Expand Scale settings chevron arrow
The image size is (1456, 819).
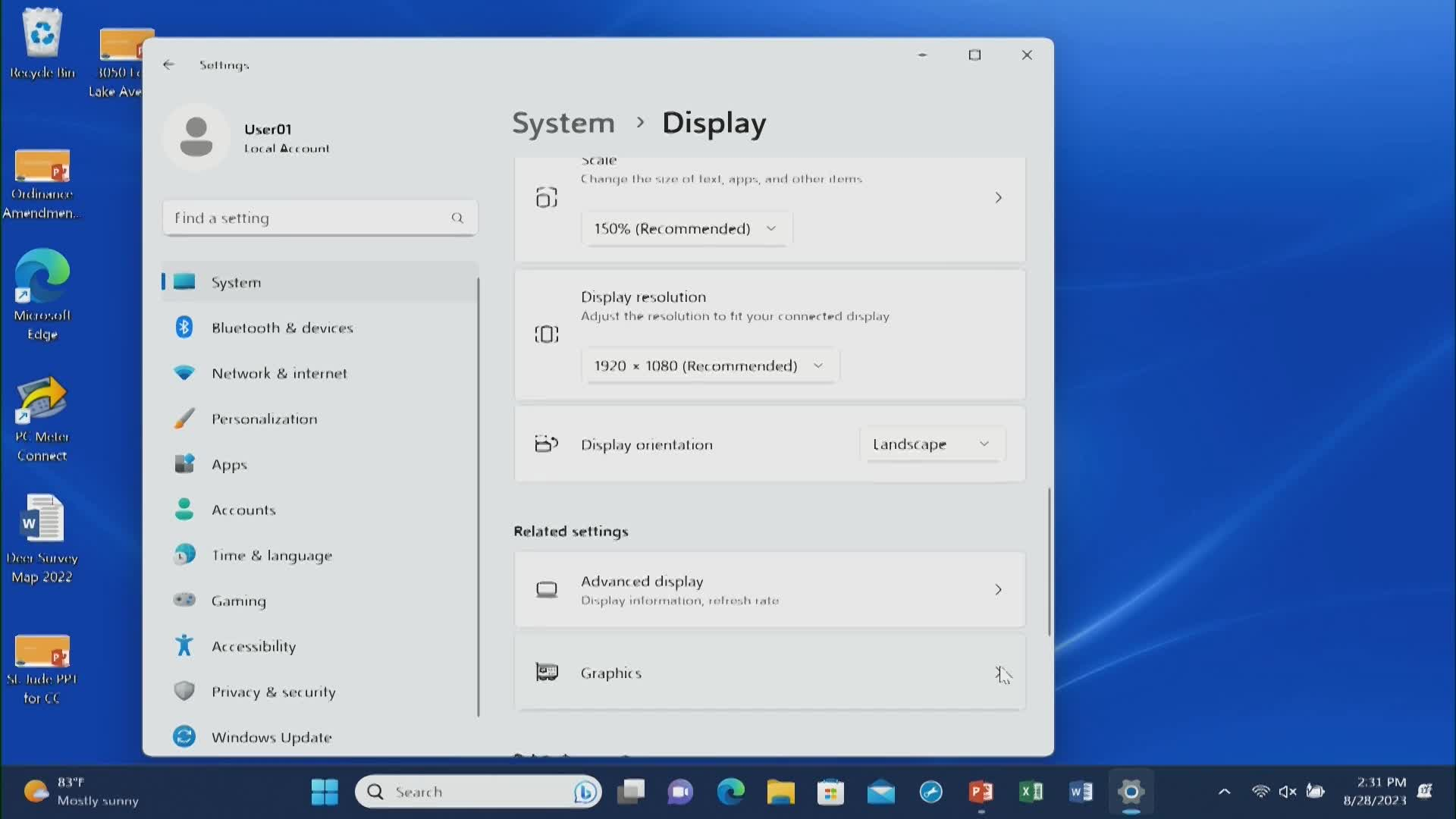coord(998,198)
